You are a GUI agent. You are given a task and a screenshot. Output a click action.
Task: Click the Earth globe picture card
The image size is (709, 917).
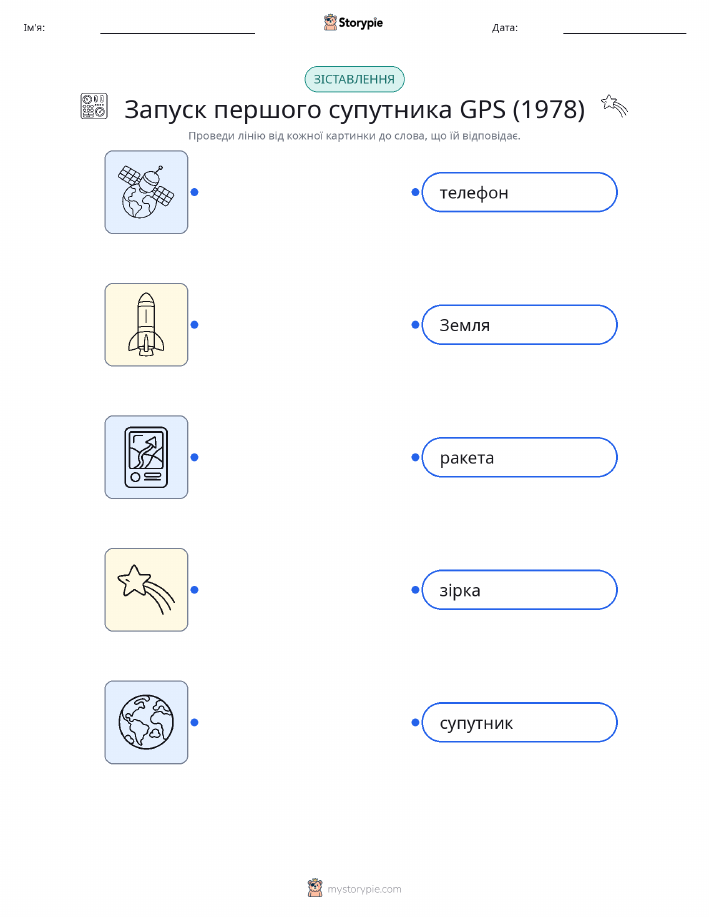click(146, 722)
